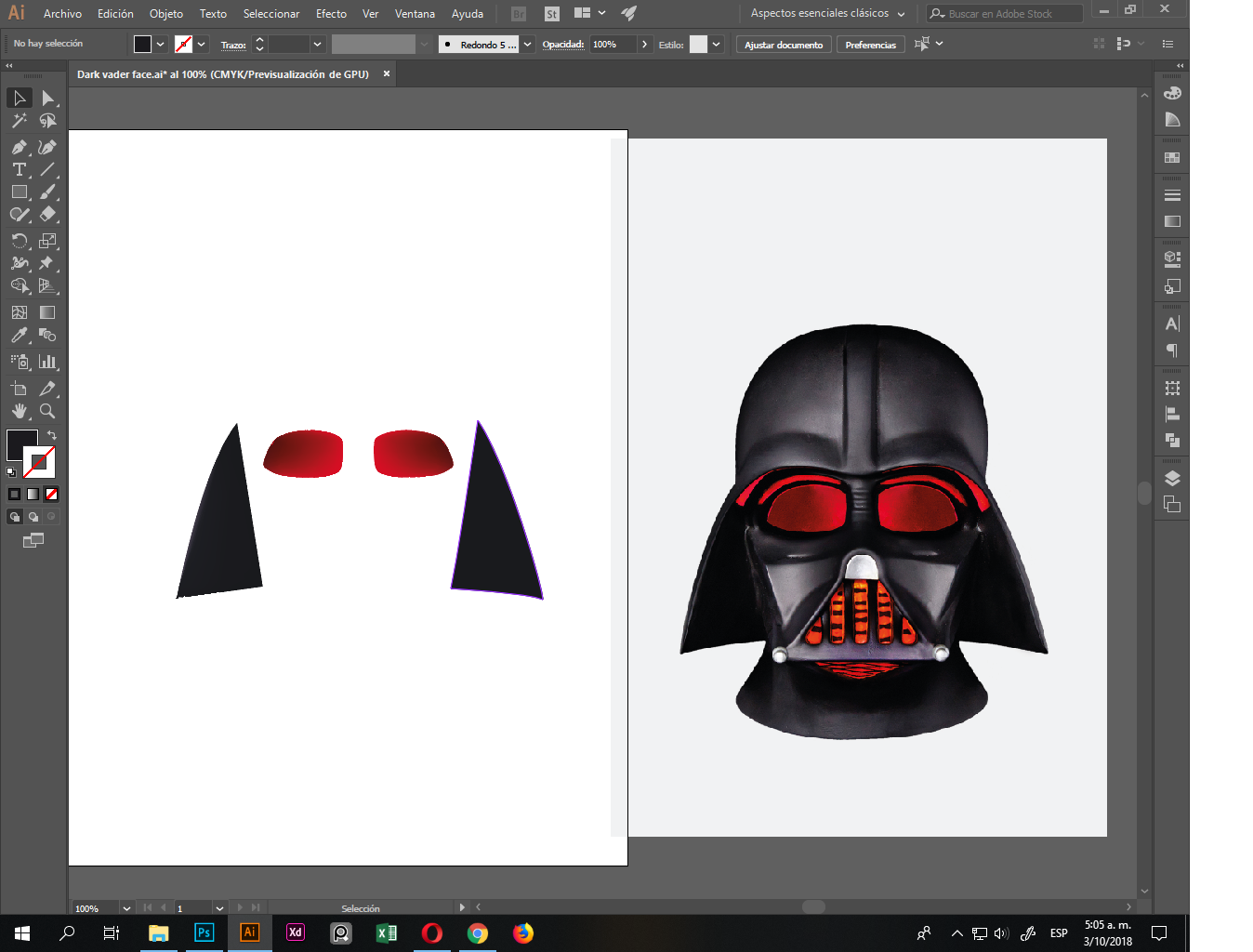Select Dark vader face.ai document tab

(x=223, y=74)
